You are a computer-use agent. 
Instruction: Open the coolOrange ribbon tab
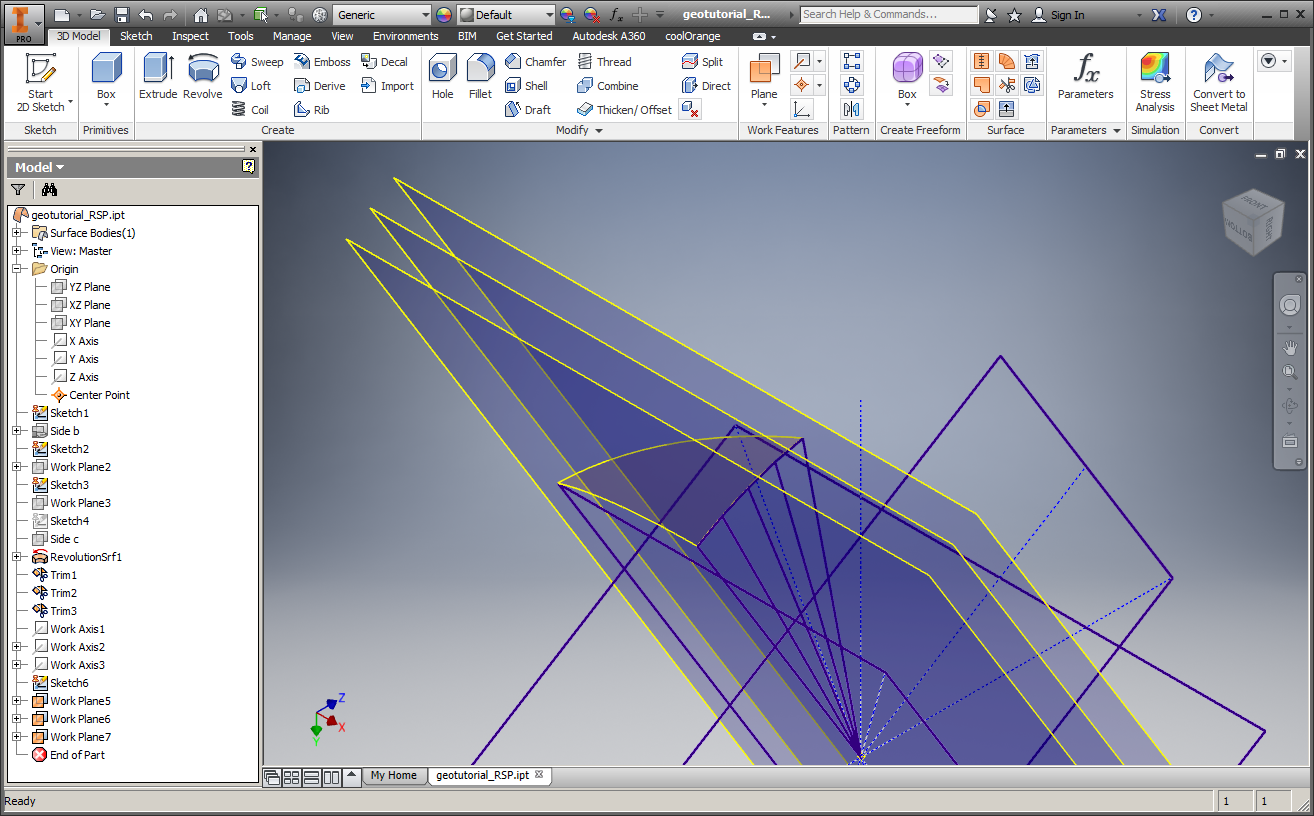693,36
